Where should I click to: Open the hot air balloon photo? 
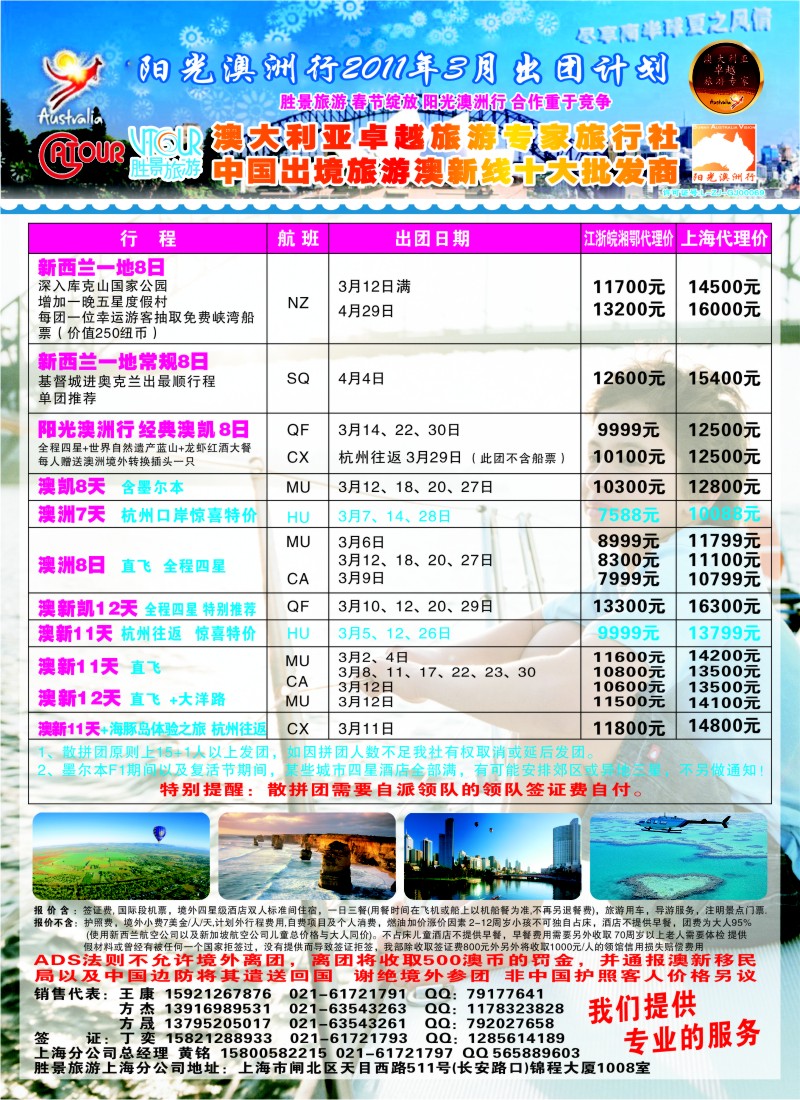point(121,856)
